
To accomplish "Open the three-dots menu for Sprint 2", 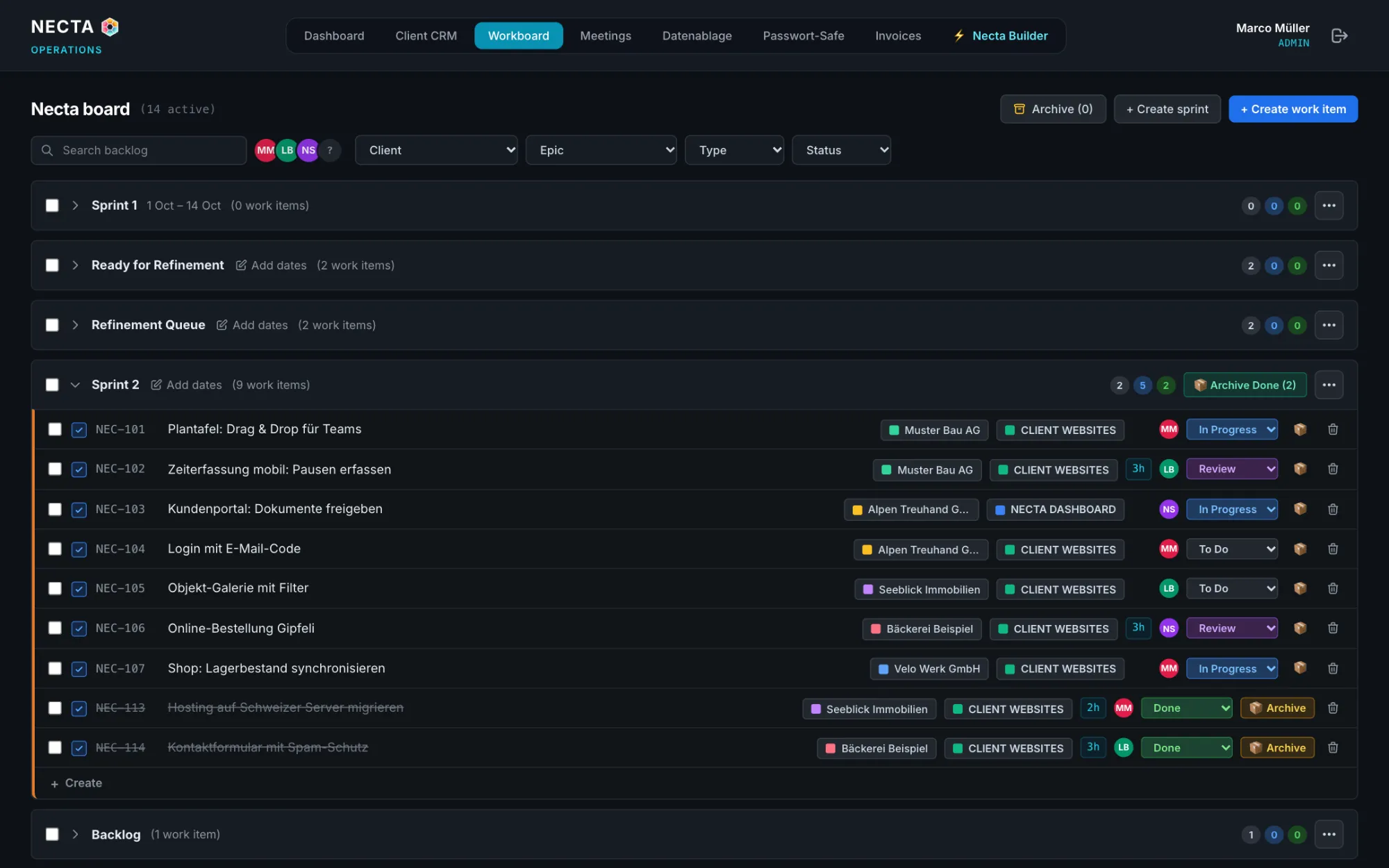I will point(1329,385).
